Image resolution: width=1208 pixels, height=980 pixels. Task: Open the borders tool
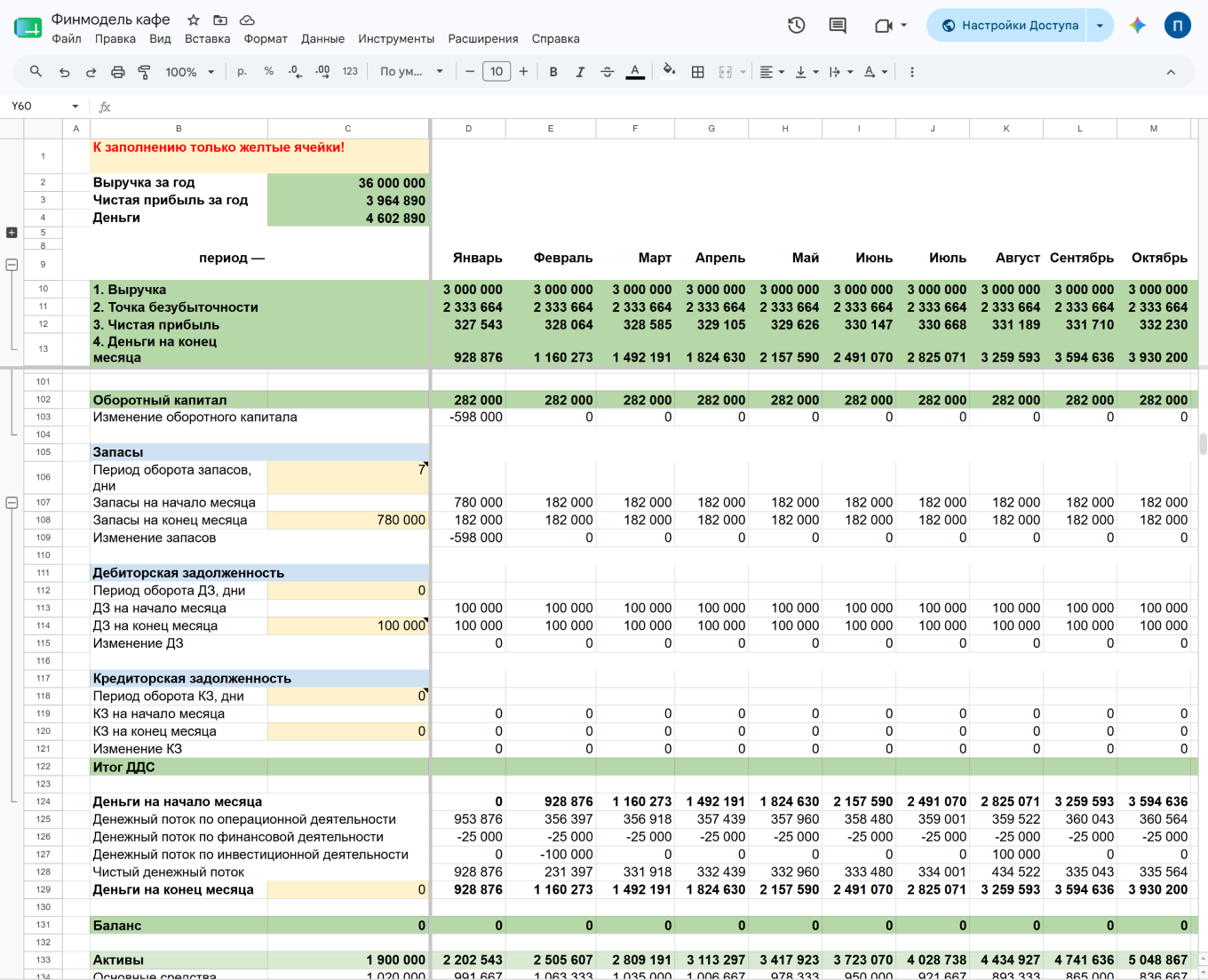click(698, 72)
